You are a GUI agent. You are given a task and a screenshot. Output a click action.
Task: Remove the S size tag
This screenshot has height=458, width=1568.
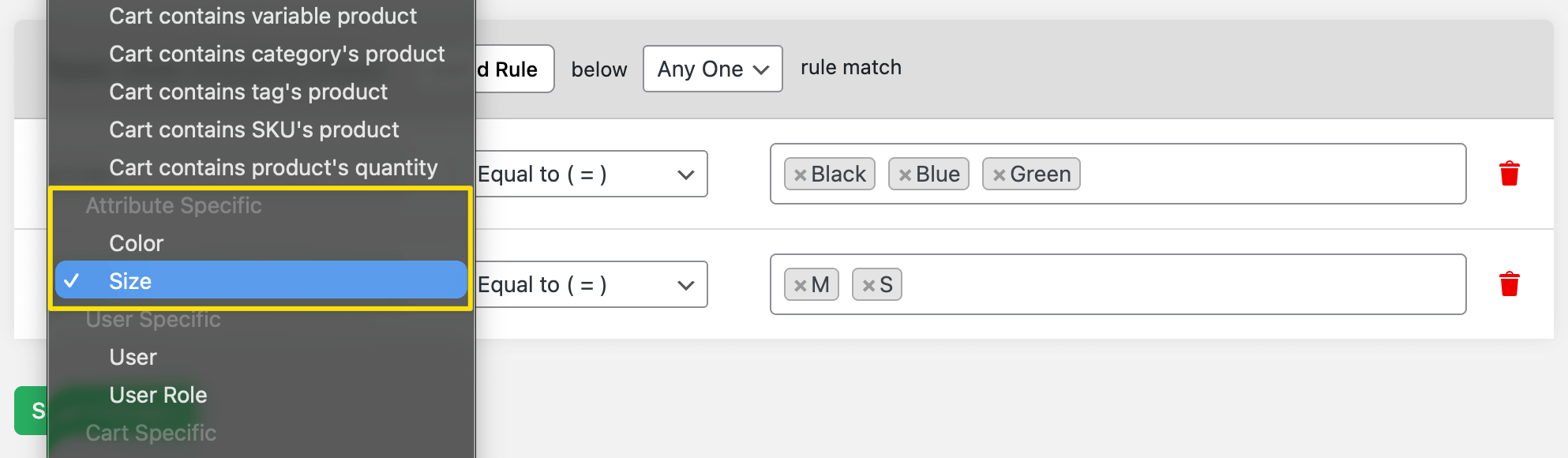coord(868,286)
